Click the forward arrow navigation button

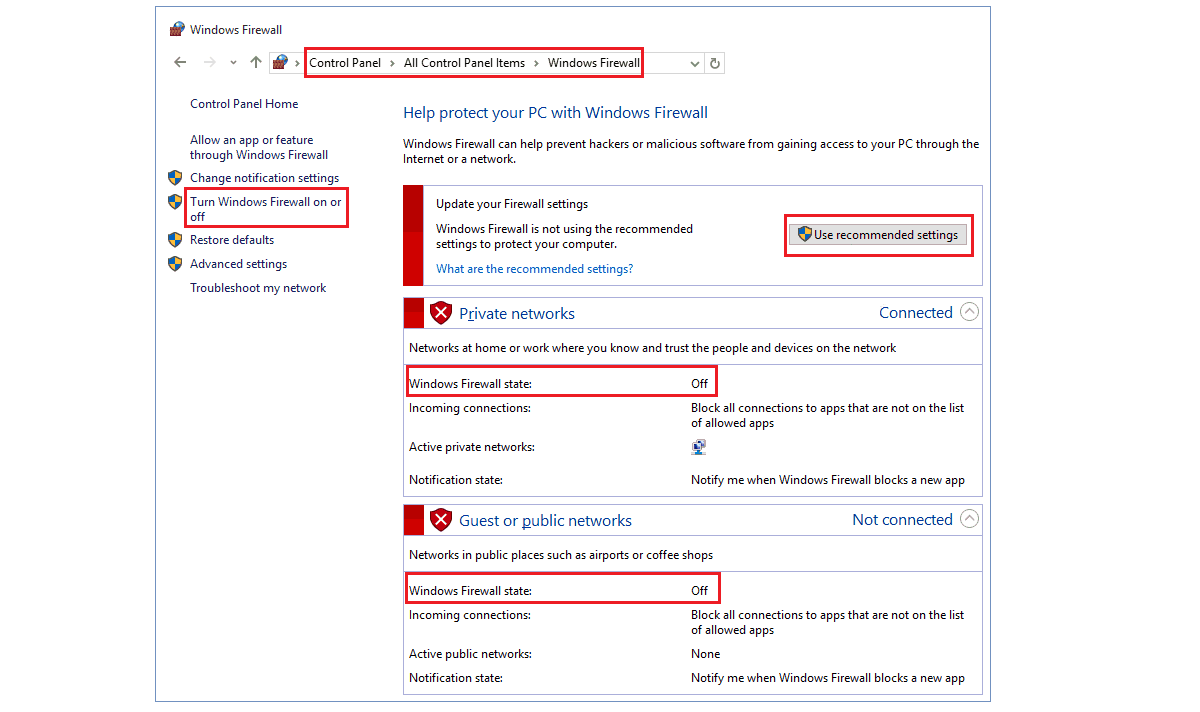tap(210, 62)
